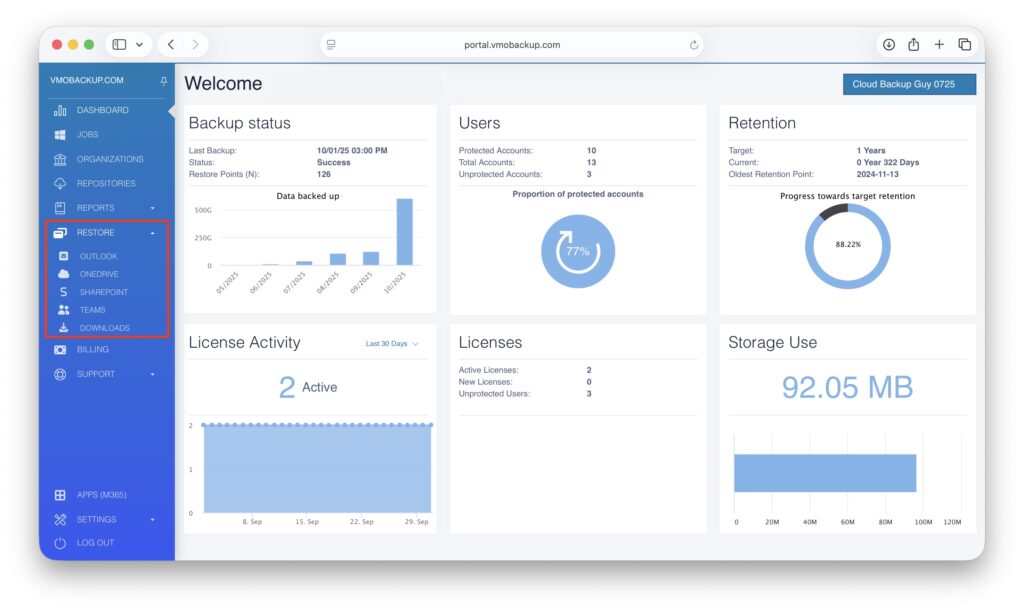Click the Dashboard bar chart icon
This screenshot has width=1024, height=612.
tap(60, 110)
